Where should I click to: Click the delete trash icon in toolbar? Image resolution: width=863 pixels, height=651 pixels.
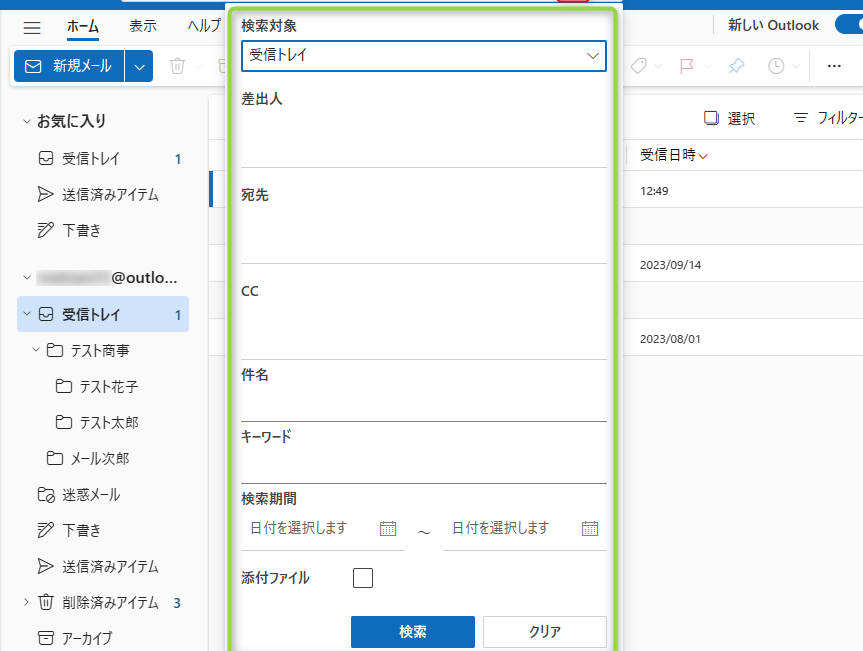coord(177,66)
